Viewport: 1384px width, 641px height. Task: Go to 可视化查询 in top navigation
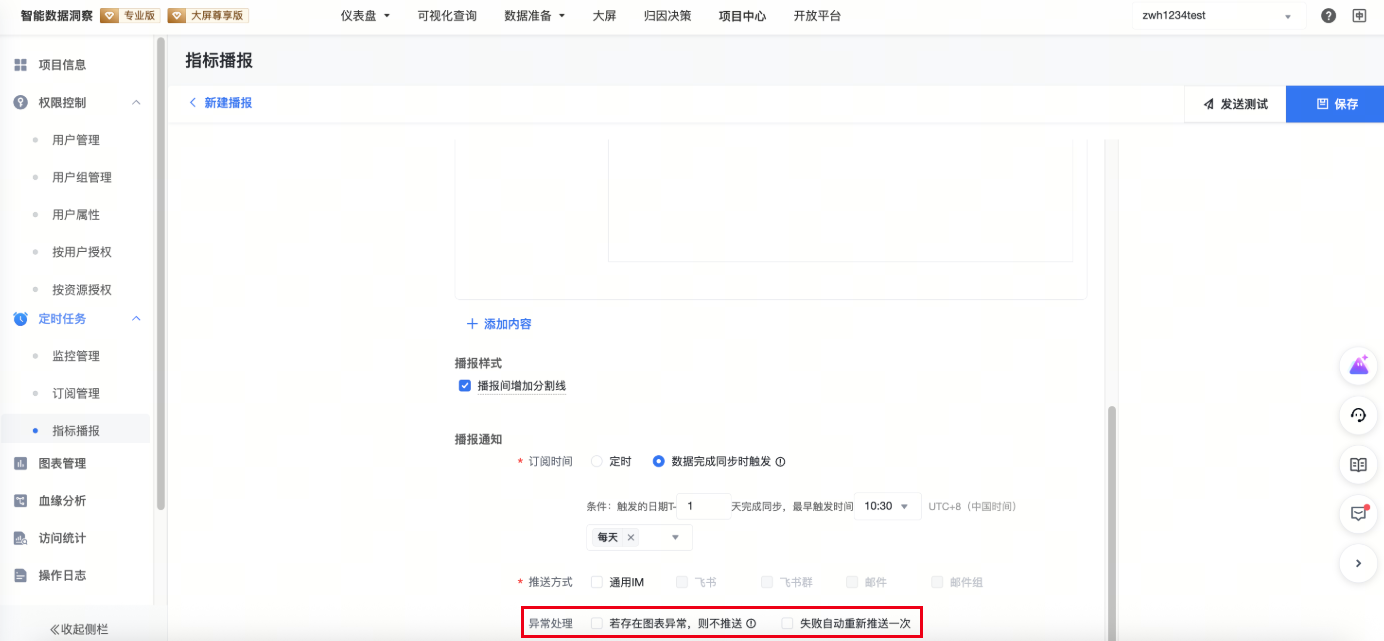(x=447, y=16)
